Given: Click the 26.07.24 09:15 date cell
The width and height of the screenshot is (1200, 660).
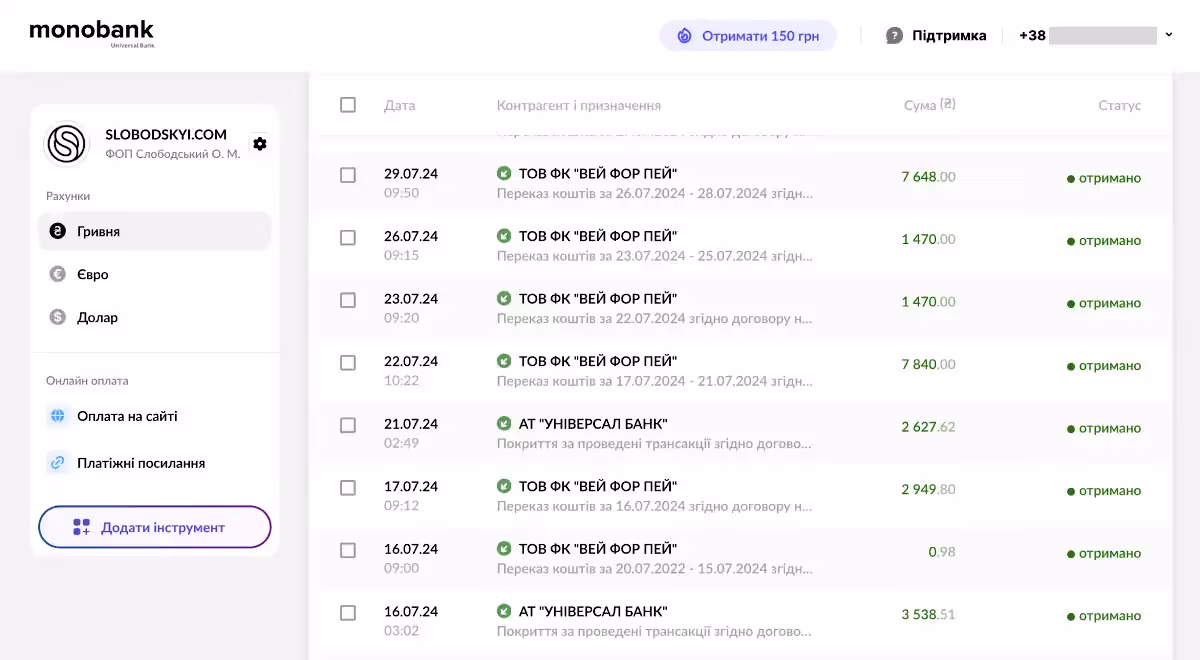Looking at the screenshot, I should pos(411,246).
